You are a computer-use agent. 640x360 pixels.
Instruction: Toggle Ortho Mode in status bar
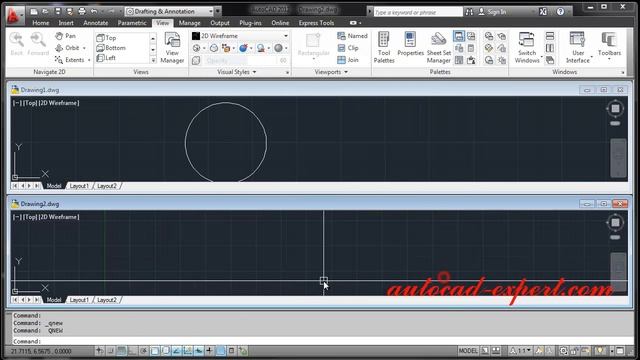coord(132,351)
